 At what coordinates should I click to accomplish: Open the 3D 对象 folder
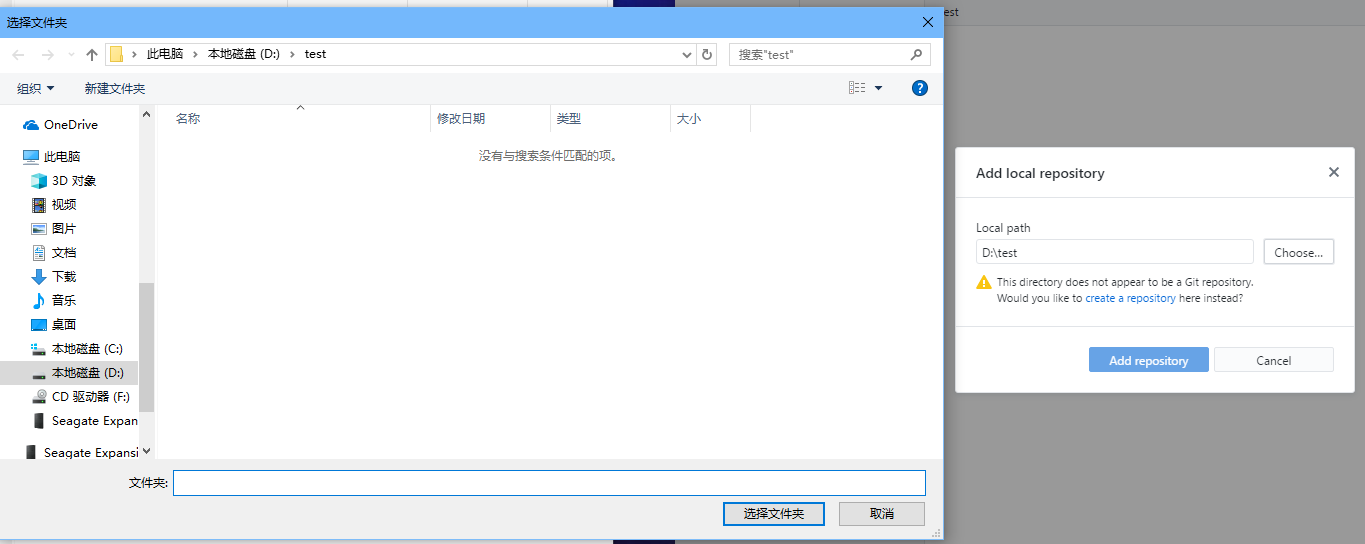(x=73, y=181)
